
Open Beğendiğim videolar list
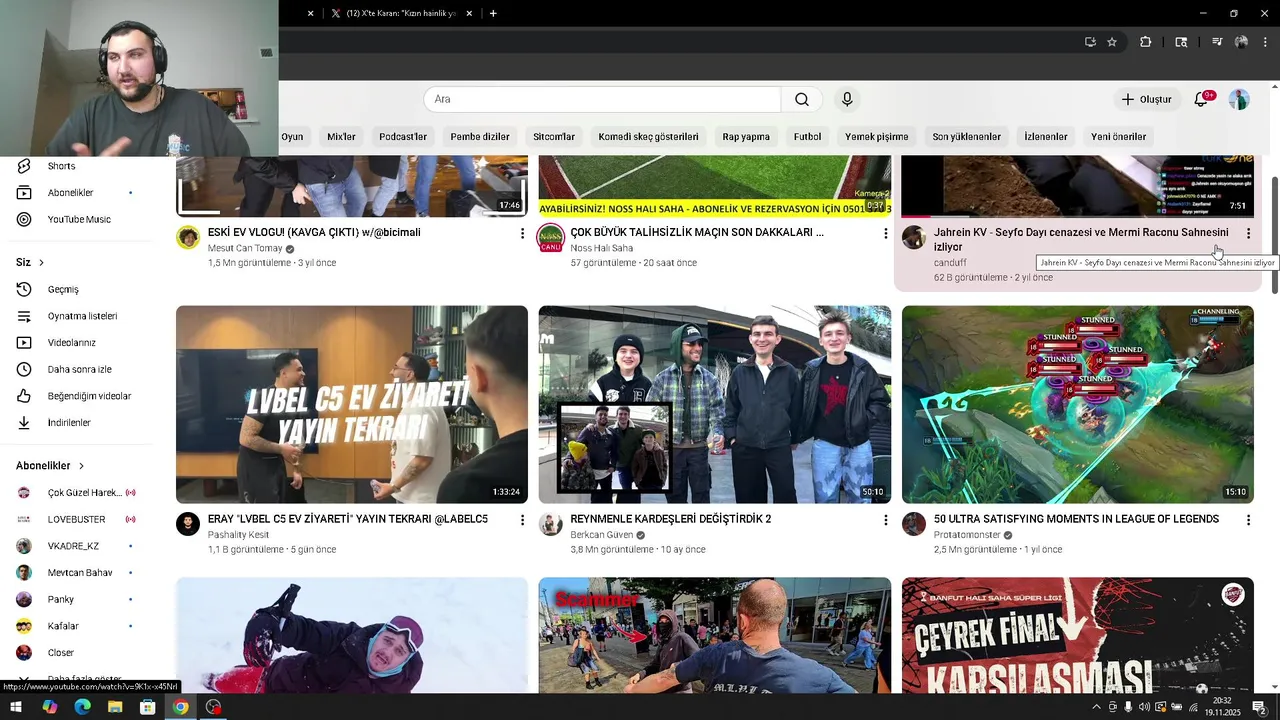pos(76,396)
